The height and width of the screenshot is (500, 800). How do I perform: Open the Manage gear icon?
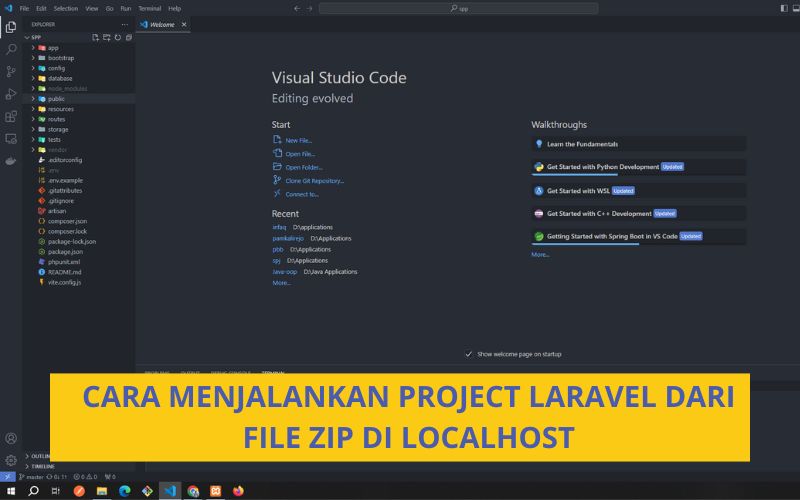[11, 460]
